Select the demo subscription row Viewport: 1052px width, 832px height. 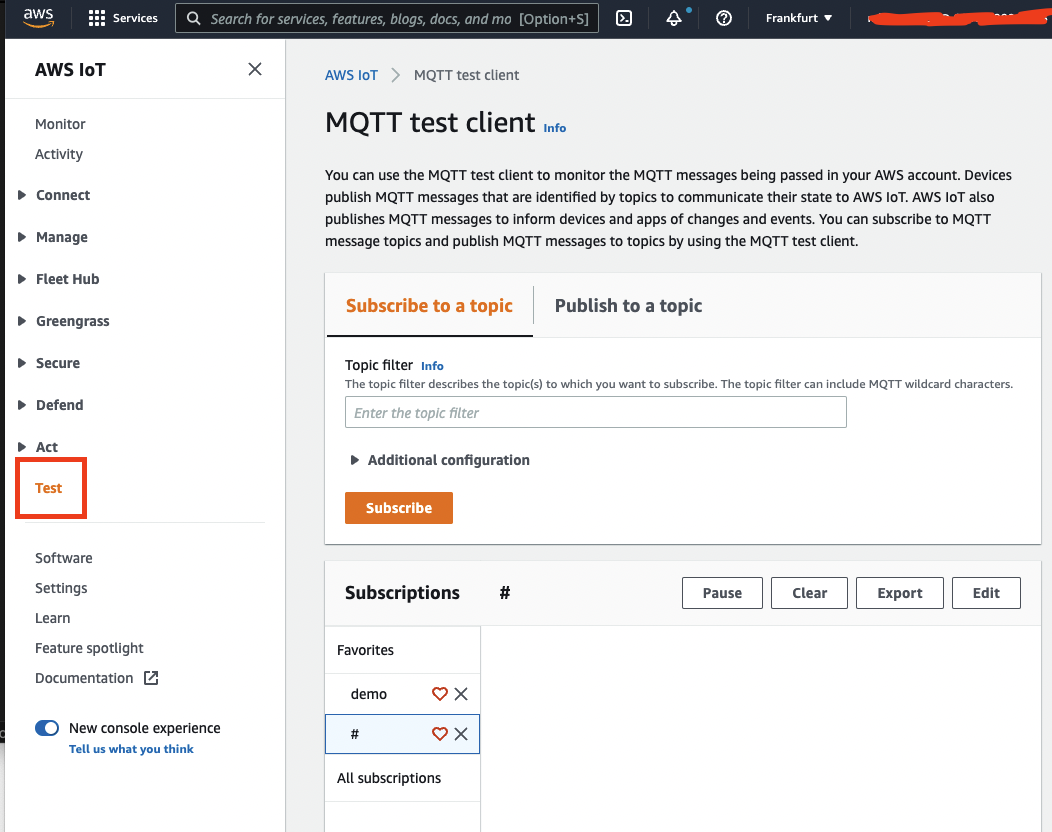tap(403, 694)
